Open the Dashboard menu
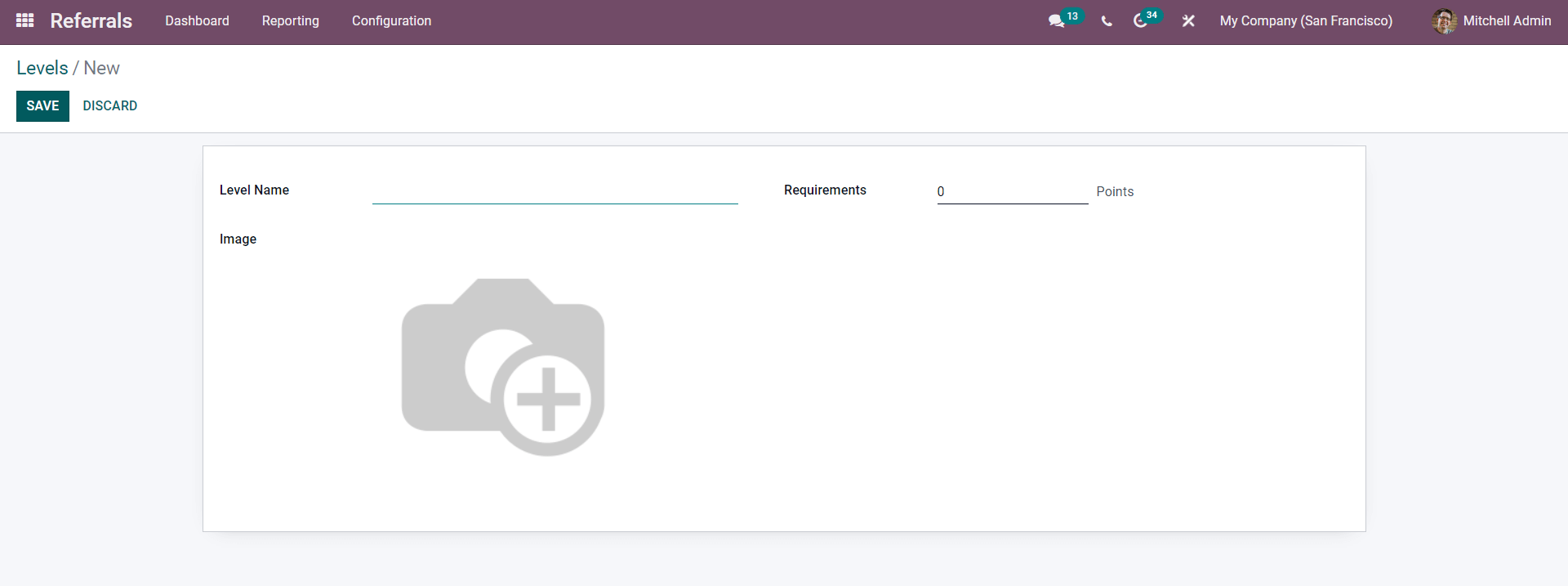Image resolution: width=1568 pixels, height=586 pixels. pos(197,20)
